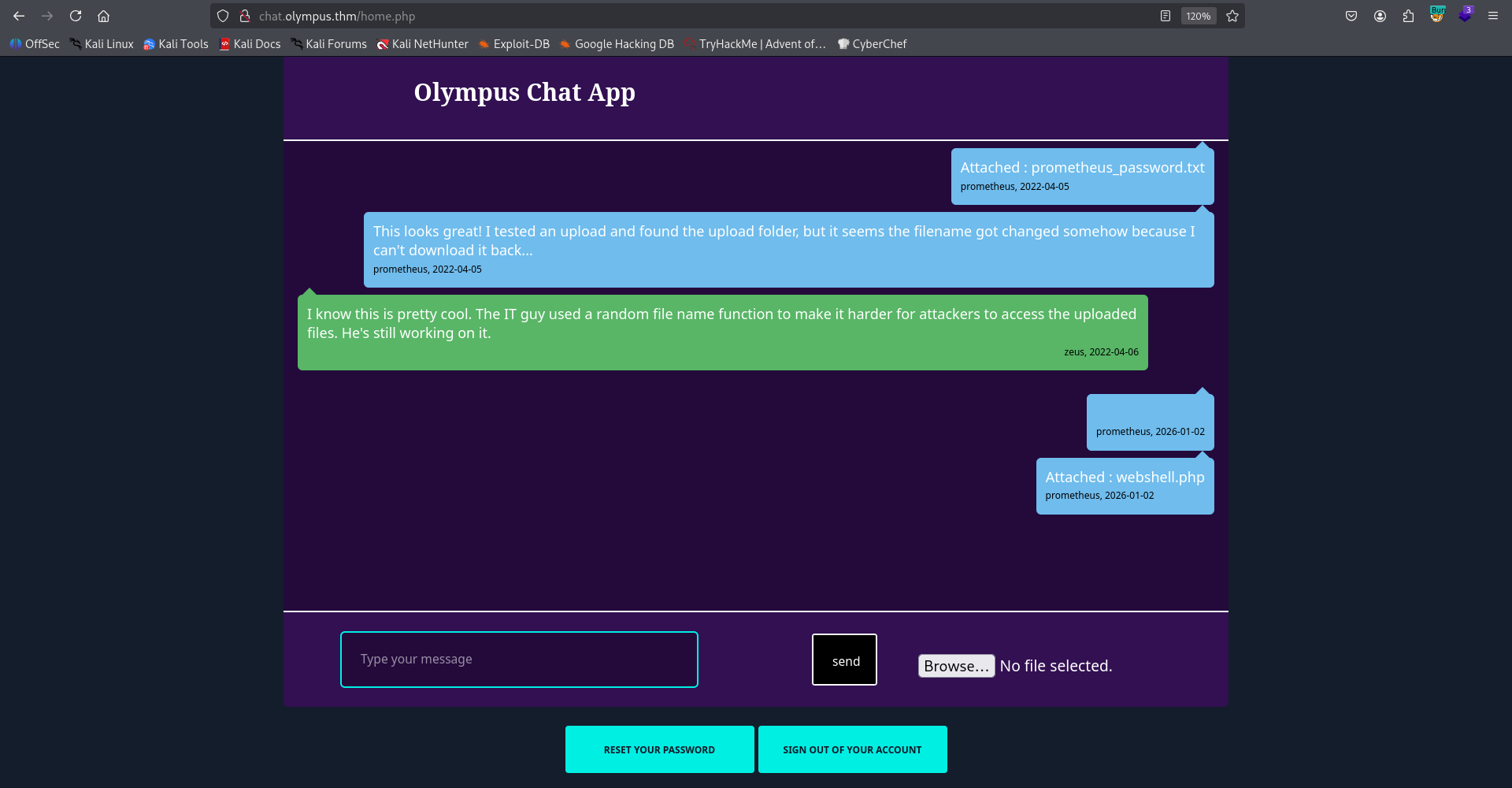Toggle reader view for the page
This screenshot has height=788, width=1512.
(1165, 16)
